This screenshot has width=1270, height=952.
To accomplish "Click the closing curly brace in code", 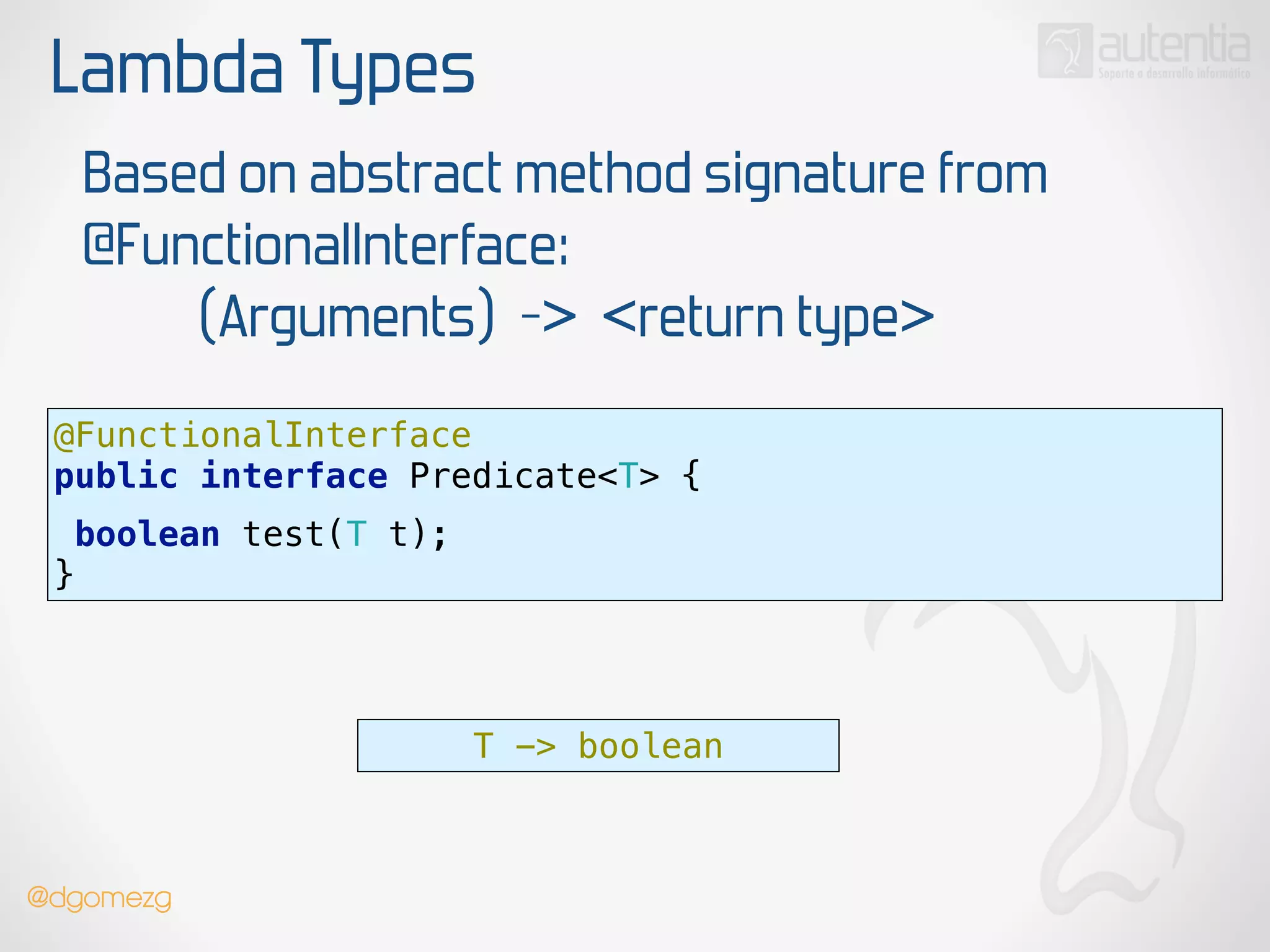I will (64, 574).
